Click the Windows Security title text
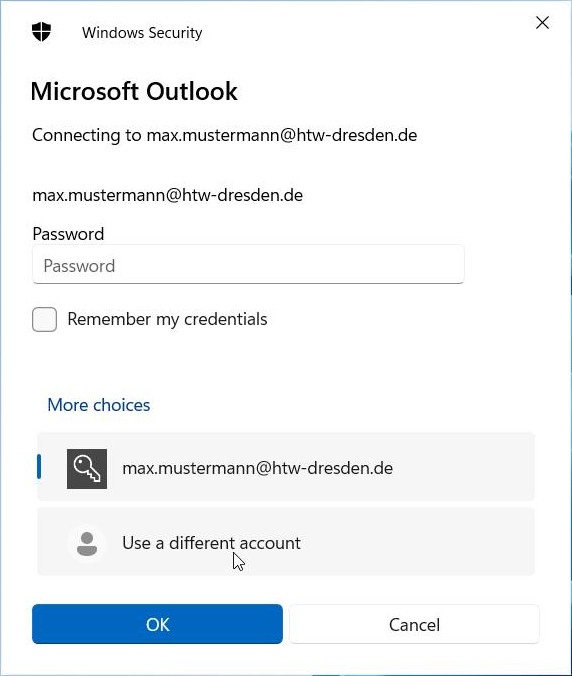The height and width of the screenshot is (676, 572). [x=142, y=33]
